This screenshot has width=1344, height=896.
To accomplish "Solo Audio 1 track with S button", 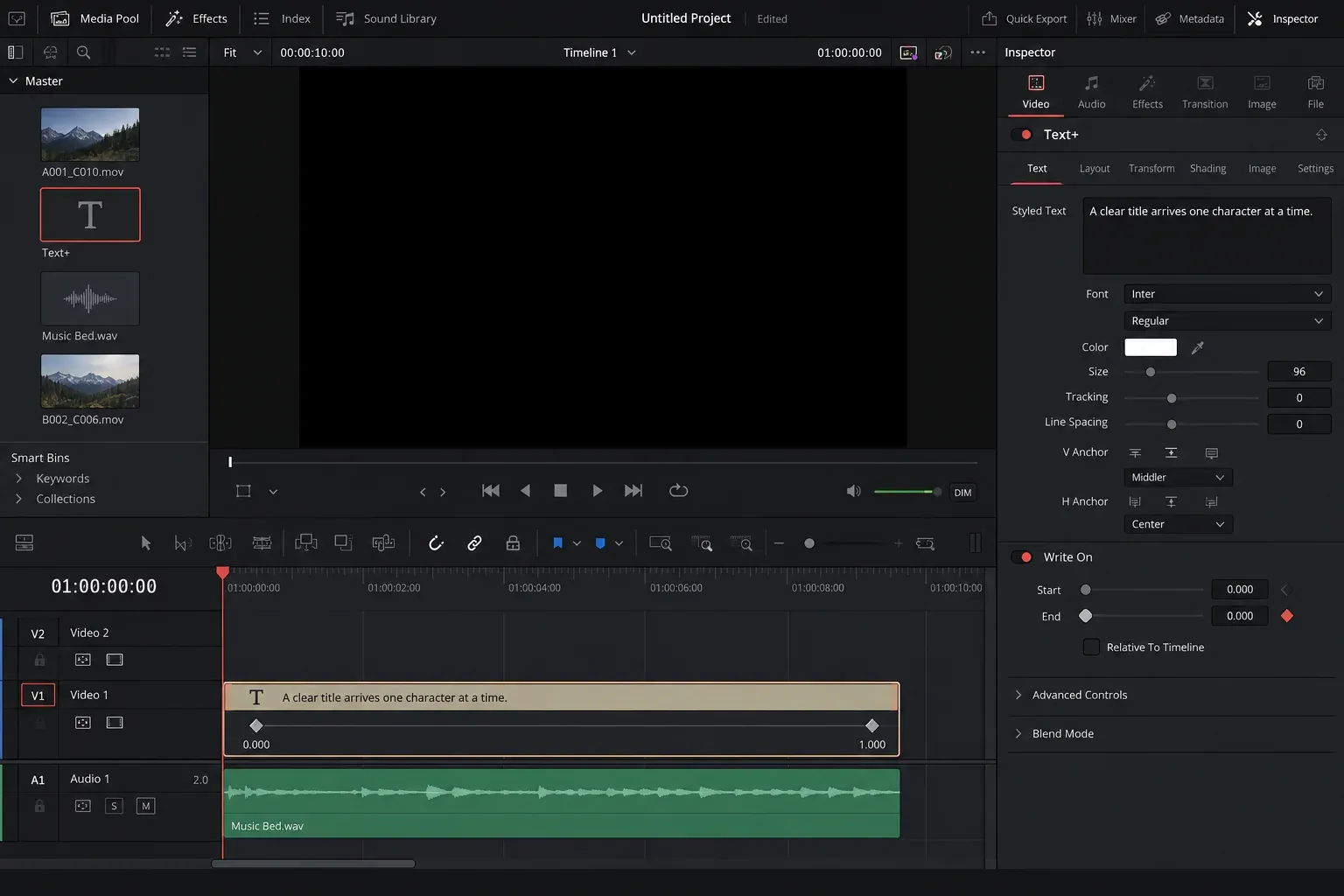I will 114,806.
